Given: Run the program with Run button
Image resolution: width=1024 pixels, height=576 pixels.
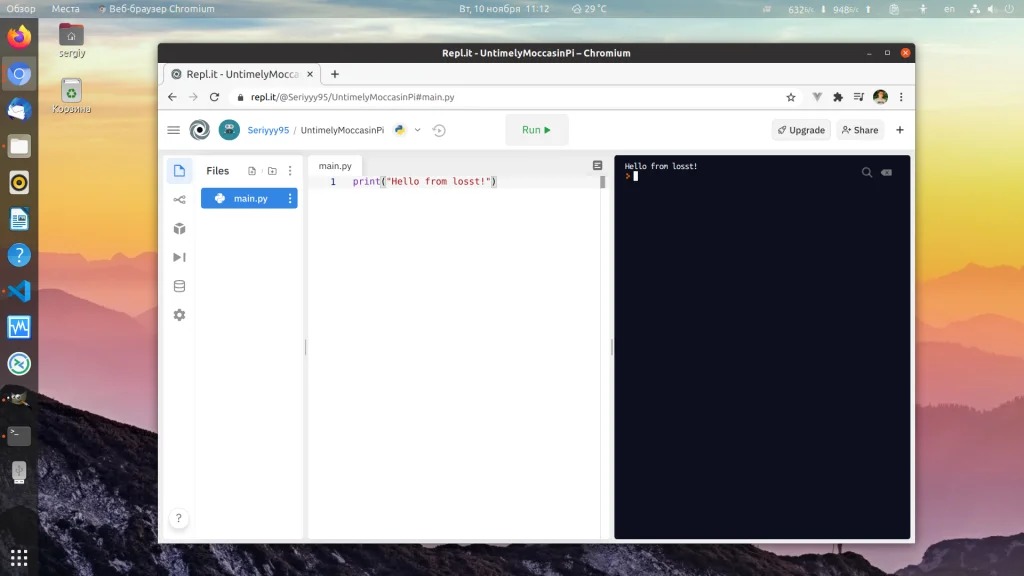Looking at the screenshot, I should [537, 130].
